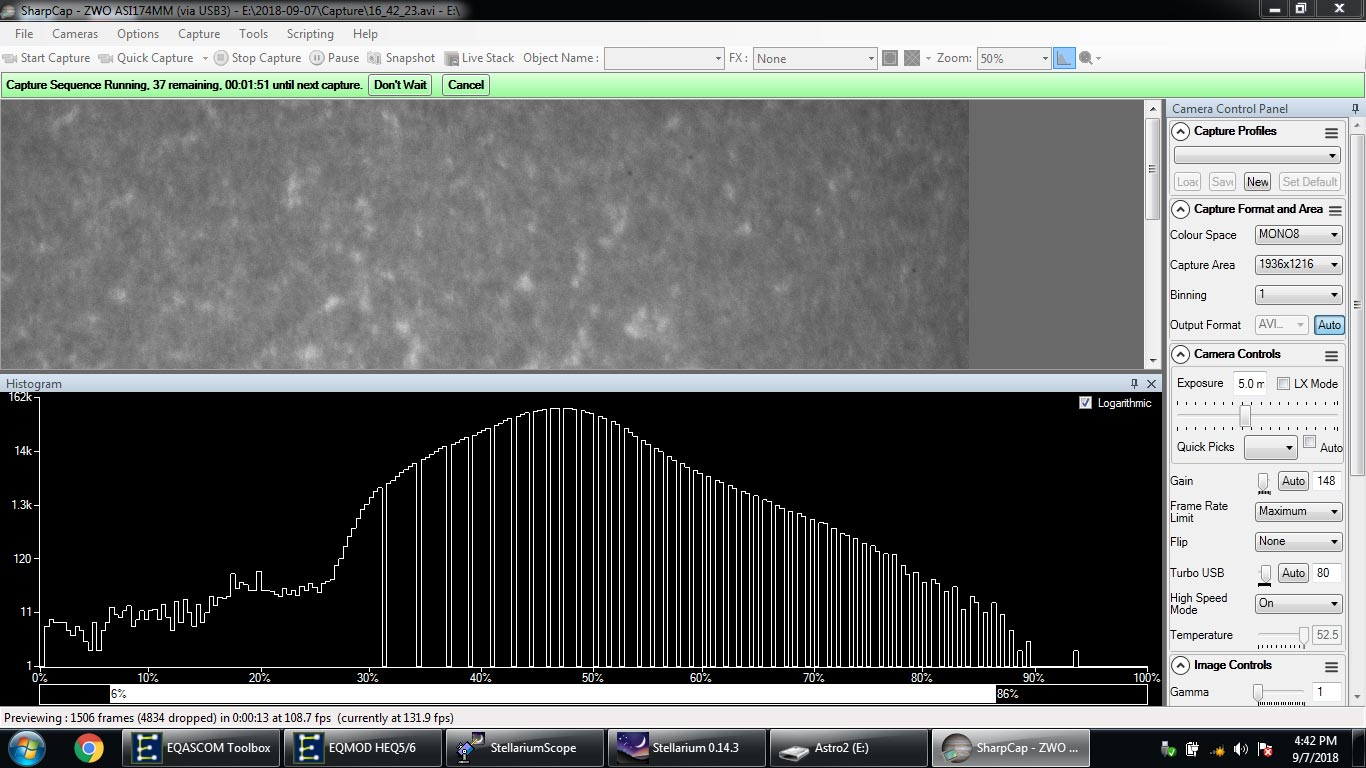Switch to EQMOD HEQ5/6 taskbar window

(365, 747)
